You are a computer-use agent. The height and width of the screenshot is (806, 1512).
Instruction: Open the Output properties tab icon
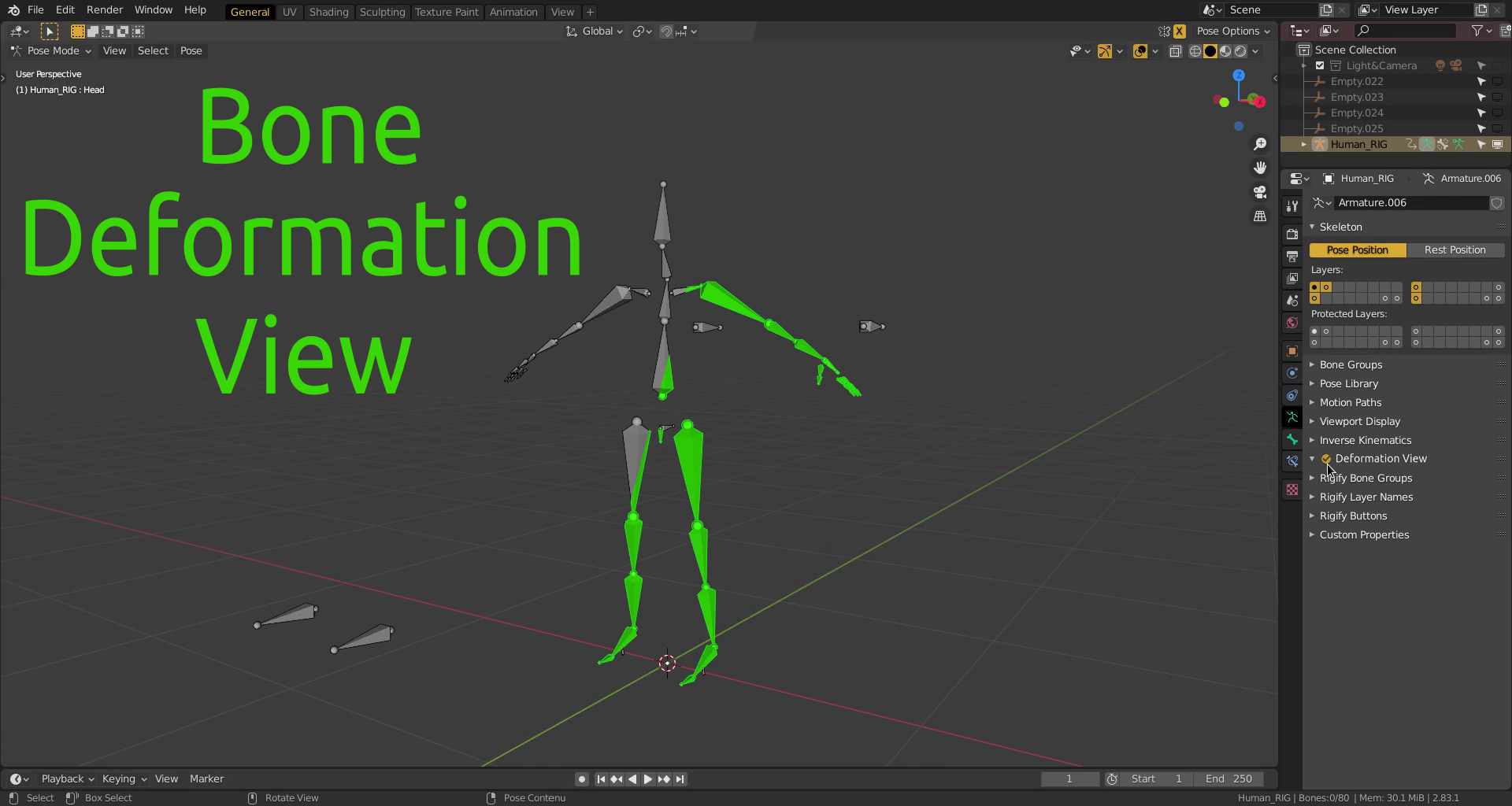pos(1291,256)
